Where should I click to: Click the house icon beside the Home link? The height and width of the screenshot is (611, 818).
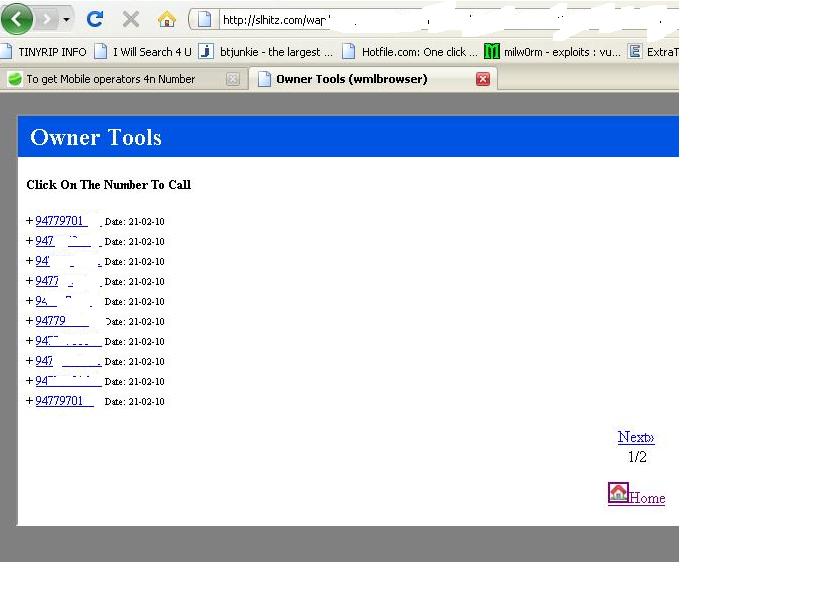(x=618, y=493)
